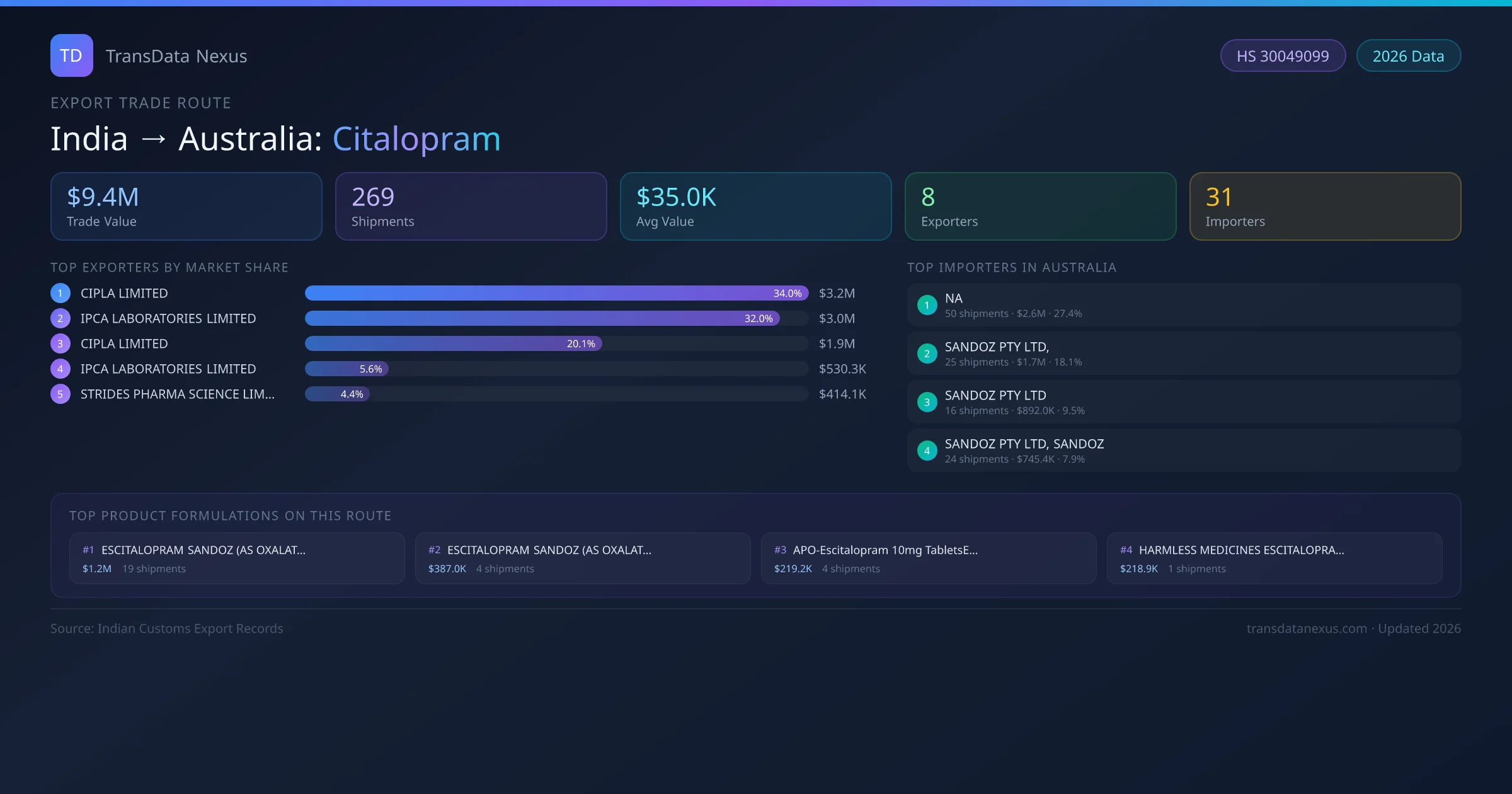
Task: Click rank 4 exporter badge for IPCA LABORATORIES
Action: coord(60,369)
